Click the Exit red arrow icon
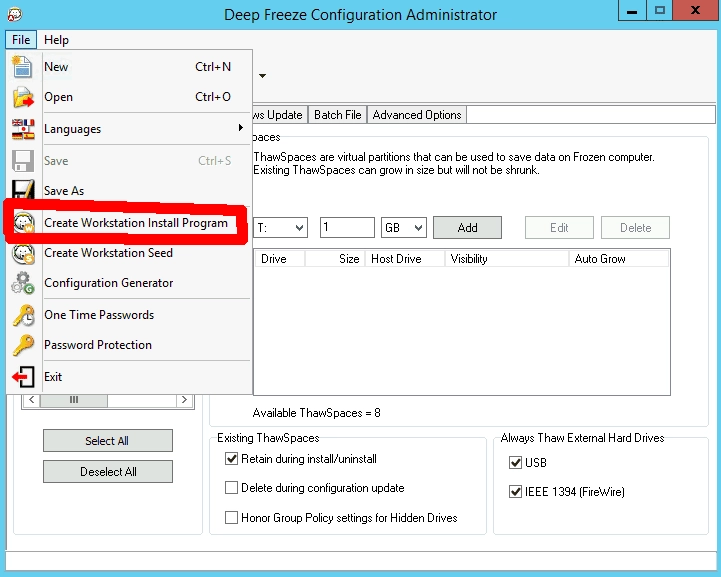 23,377
